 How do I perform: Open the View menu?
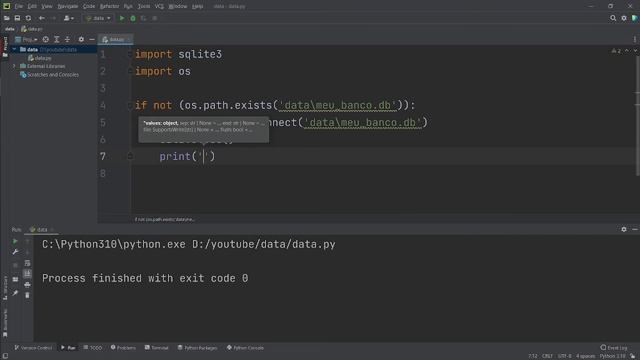pyautogui.click(x=47, y=6)
